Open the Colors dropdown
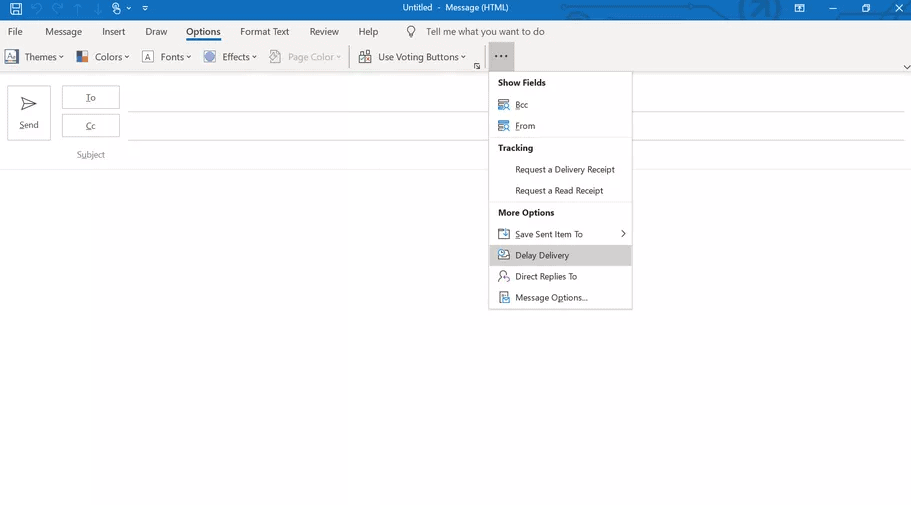This screenshot has height=505, width=911. 103,56
